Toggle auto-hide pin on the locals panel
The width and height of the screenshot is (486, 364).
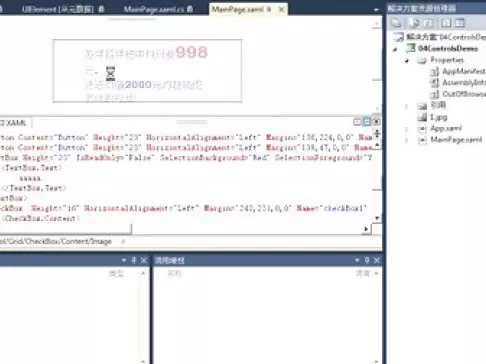click(134, 260)
